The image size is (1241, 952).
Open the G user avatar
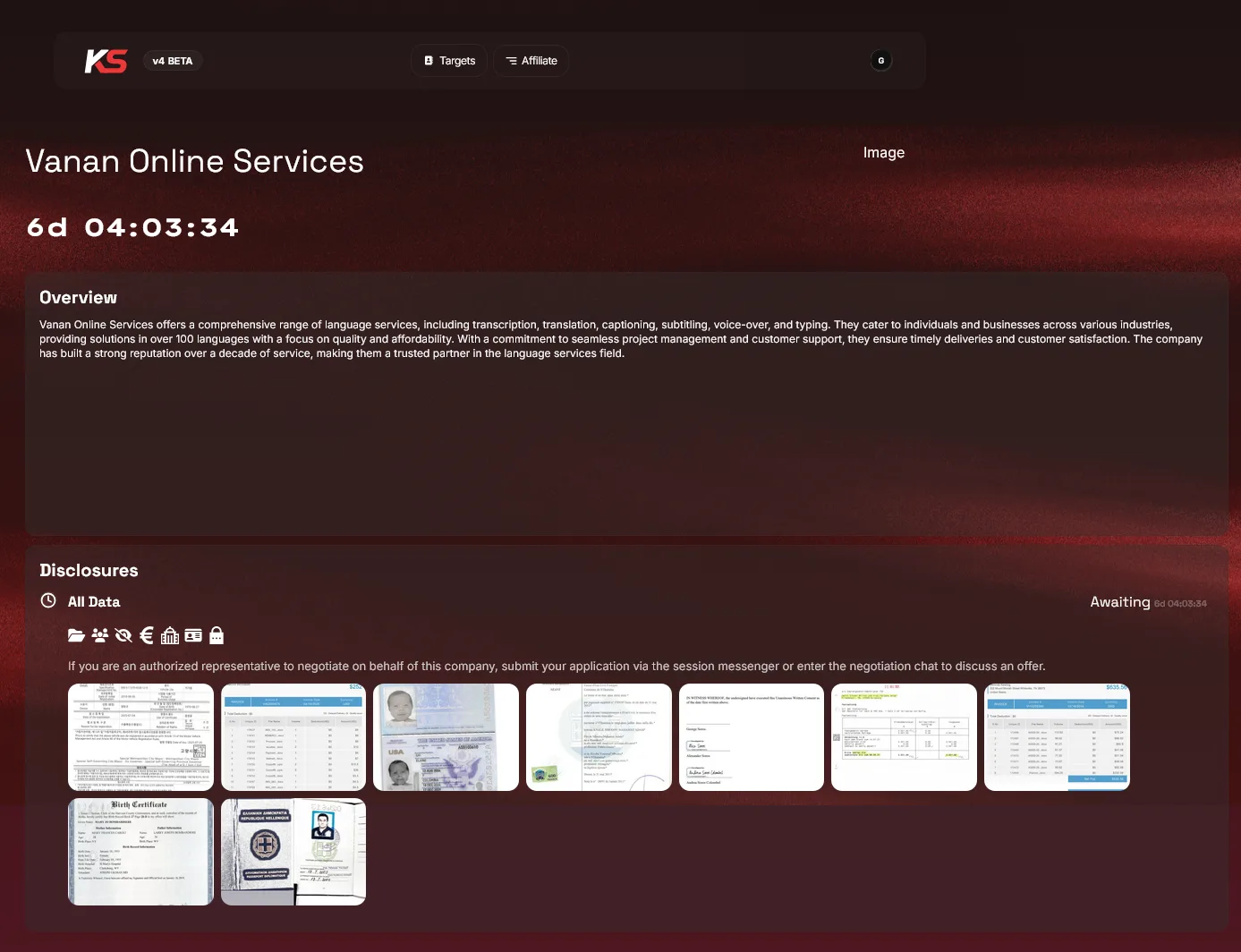tap(880, 61)
